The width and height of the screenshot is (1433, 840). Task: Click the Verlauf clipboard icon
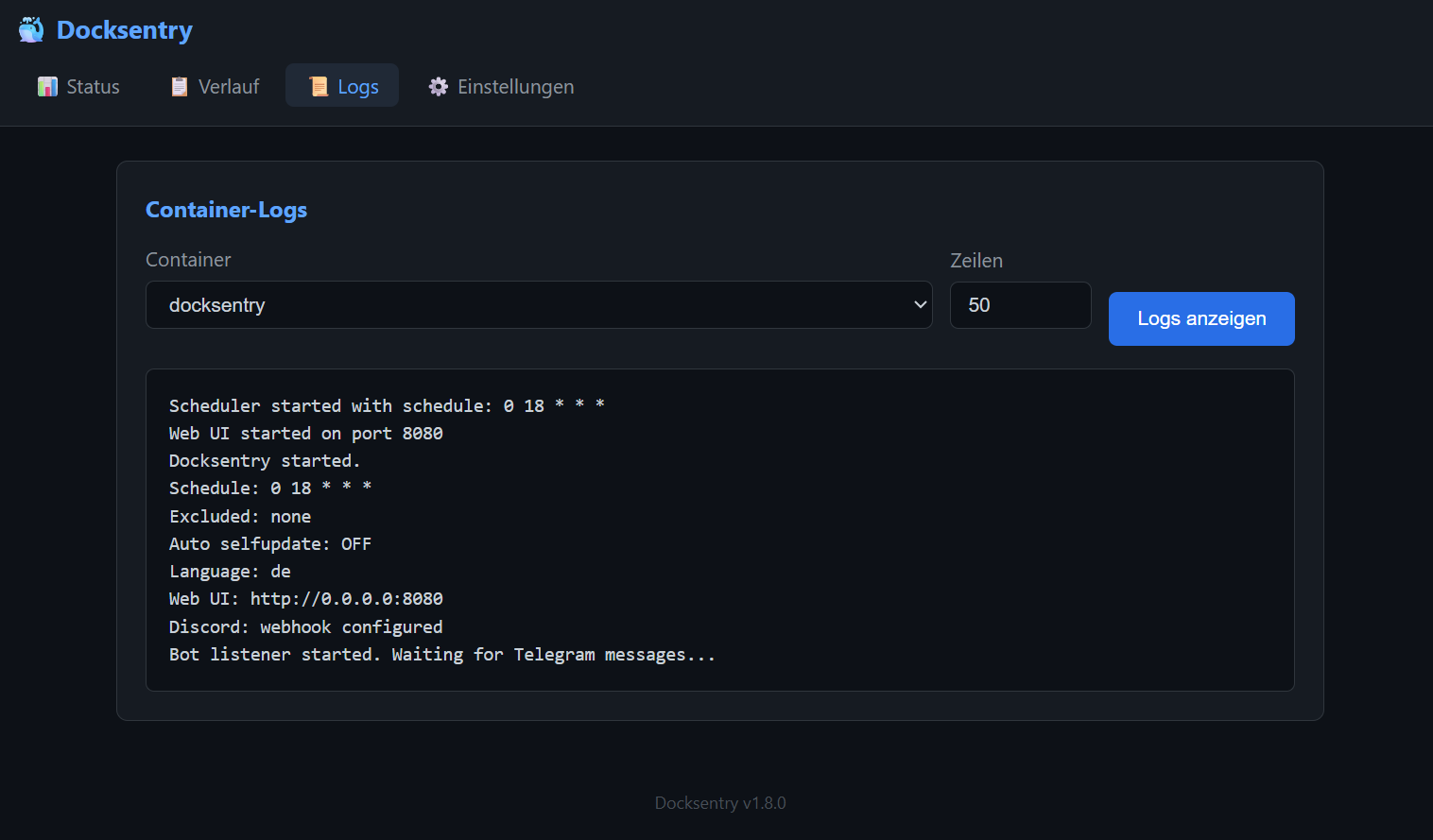point(179,87)
